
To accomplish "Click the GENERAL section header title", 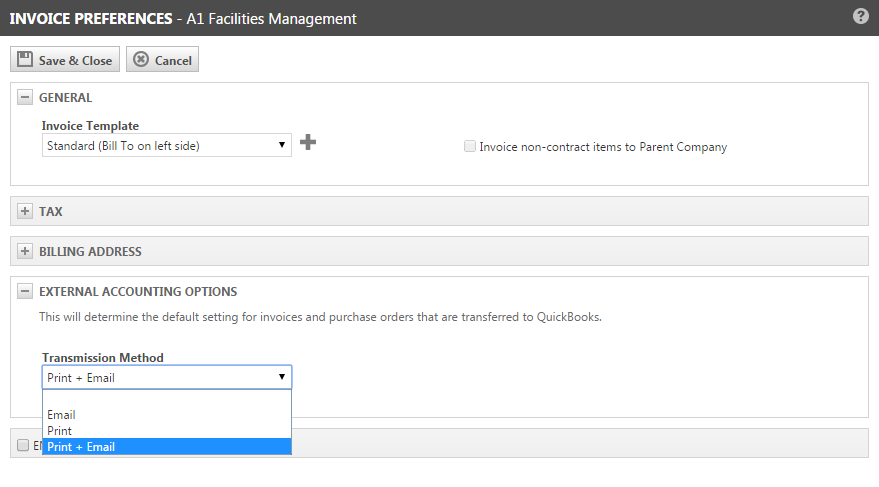I will [x=65, y=98].
